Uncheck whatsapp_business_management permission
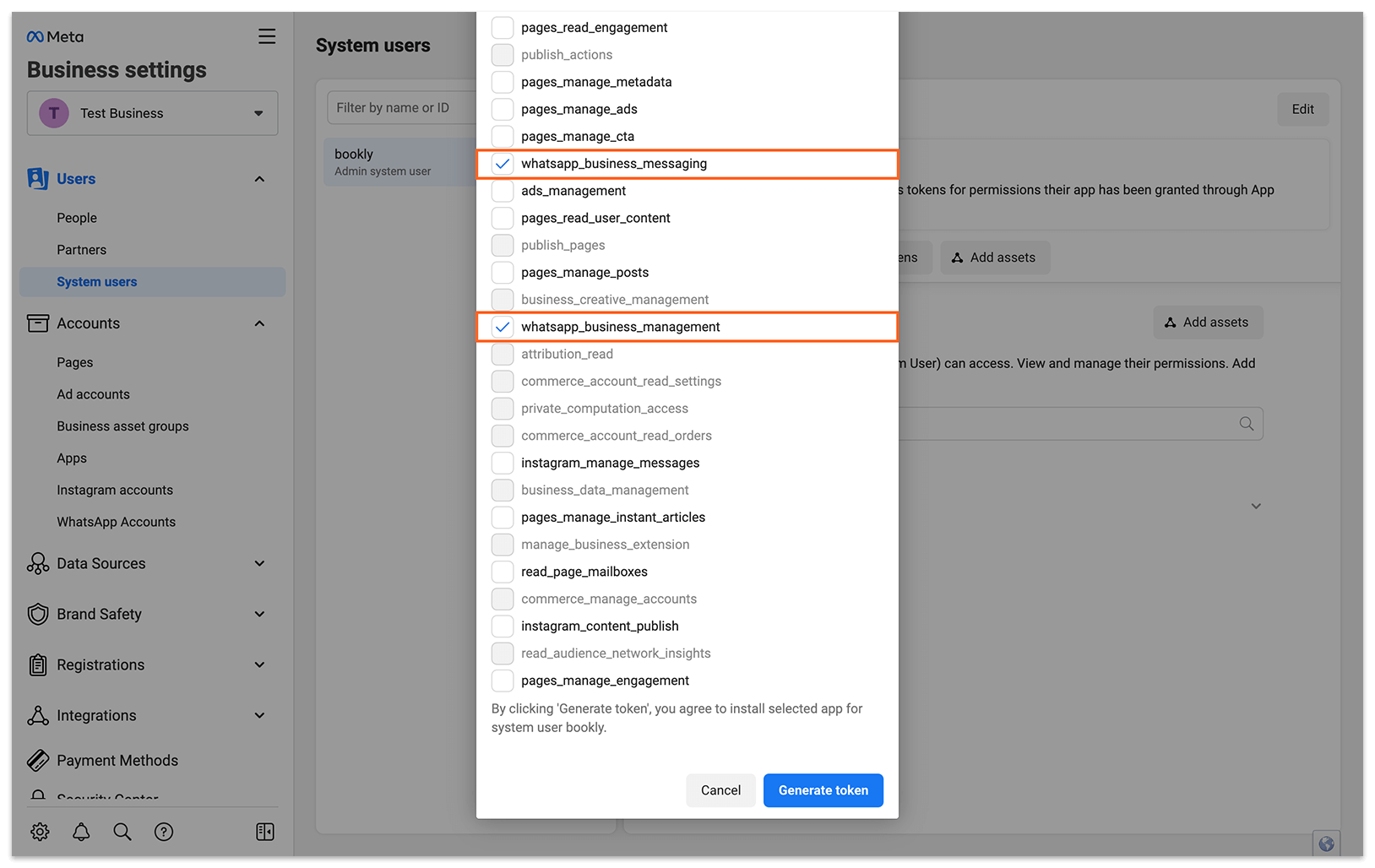 tap(503, 327)
